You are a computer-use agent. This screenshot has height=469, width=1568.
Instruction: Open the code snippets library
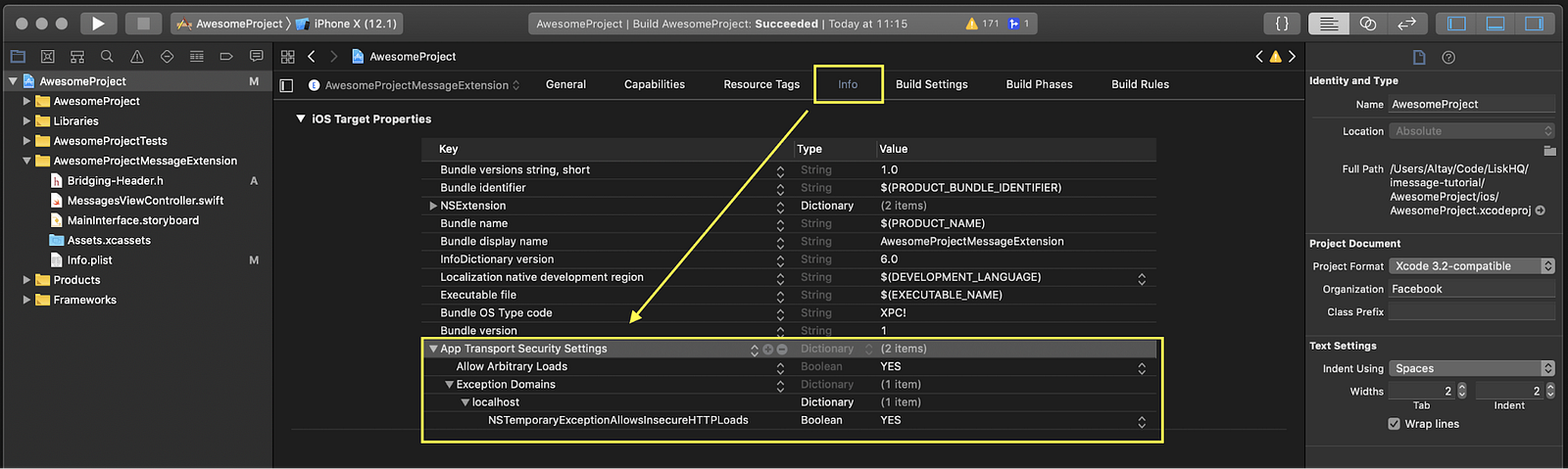(x=1282, y=23)
